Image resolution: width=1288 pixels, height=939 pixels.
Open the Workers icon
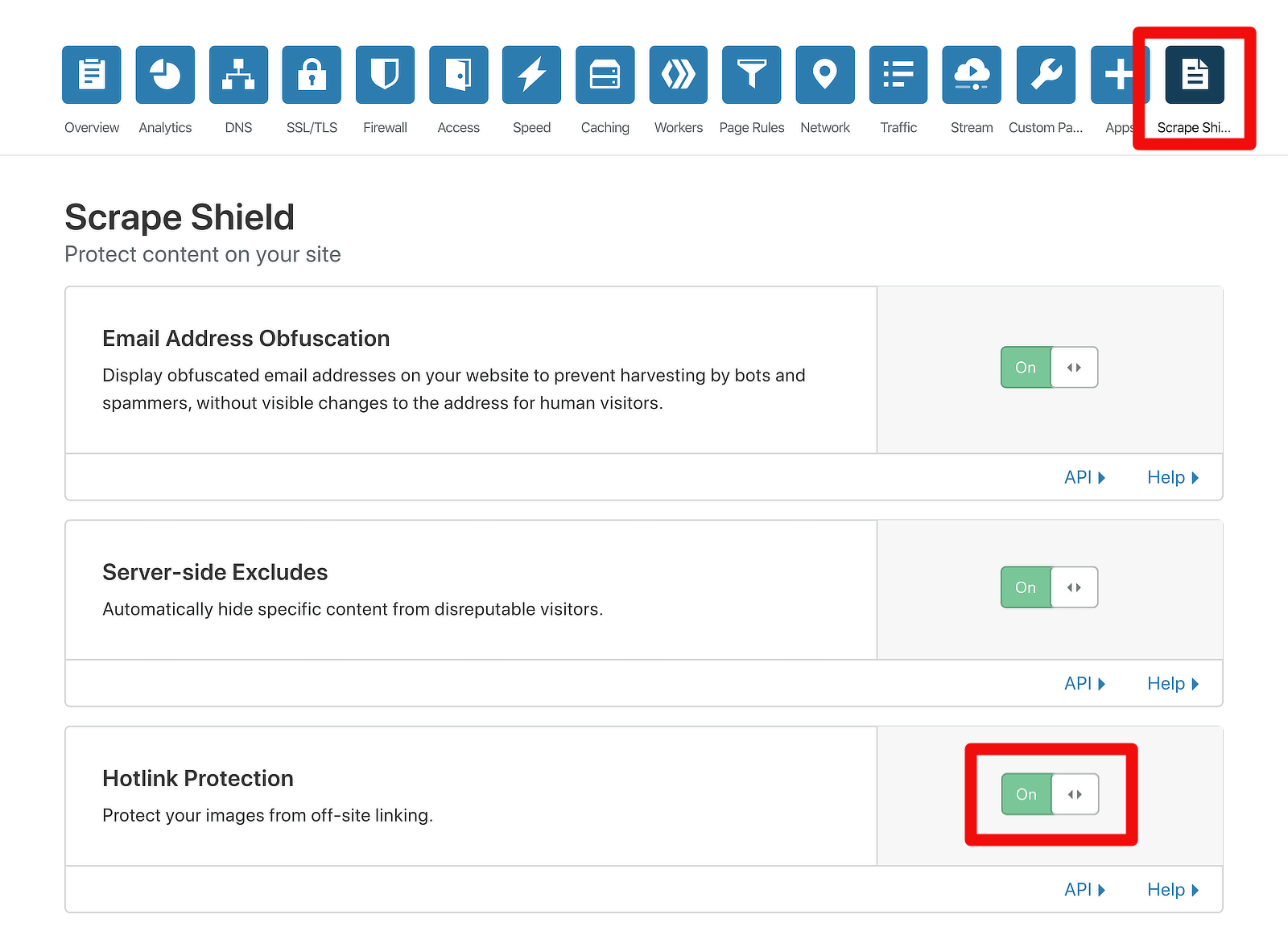tap(677, 75)
